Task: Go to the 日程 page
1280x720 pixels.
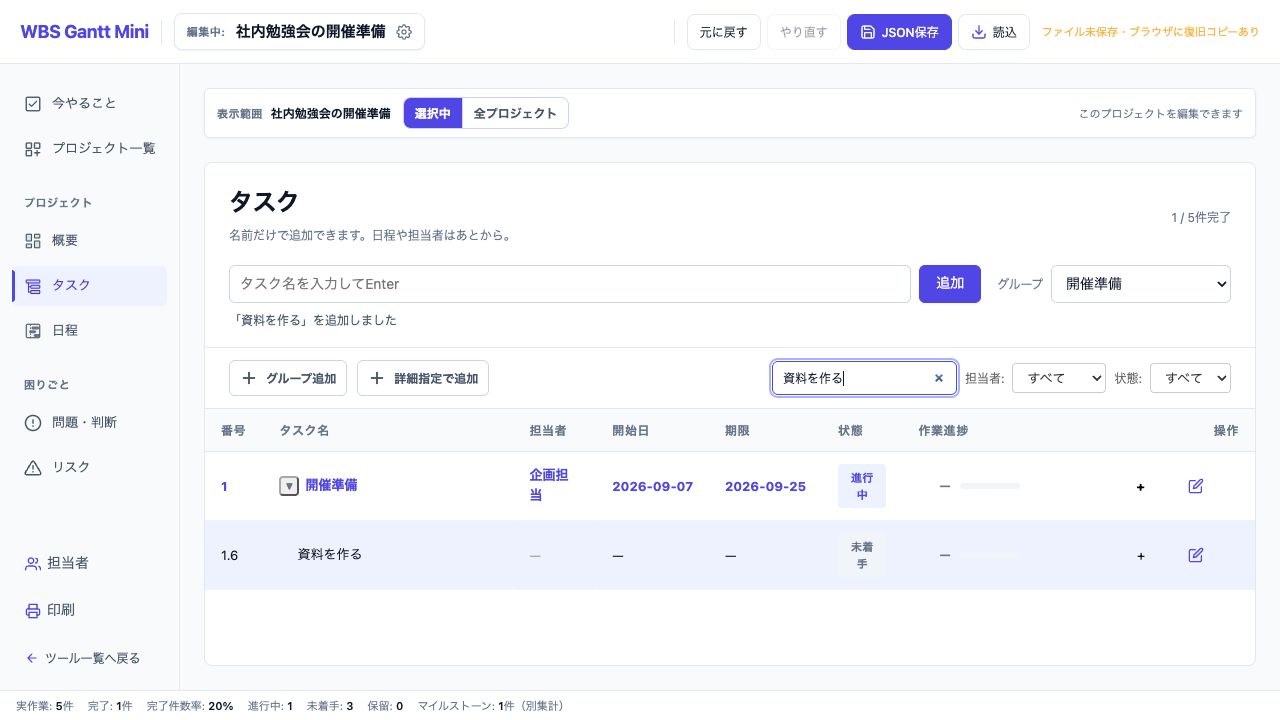Action: click(89, 330)
